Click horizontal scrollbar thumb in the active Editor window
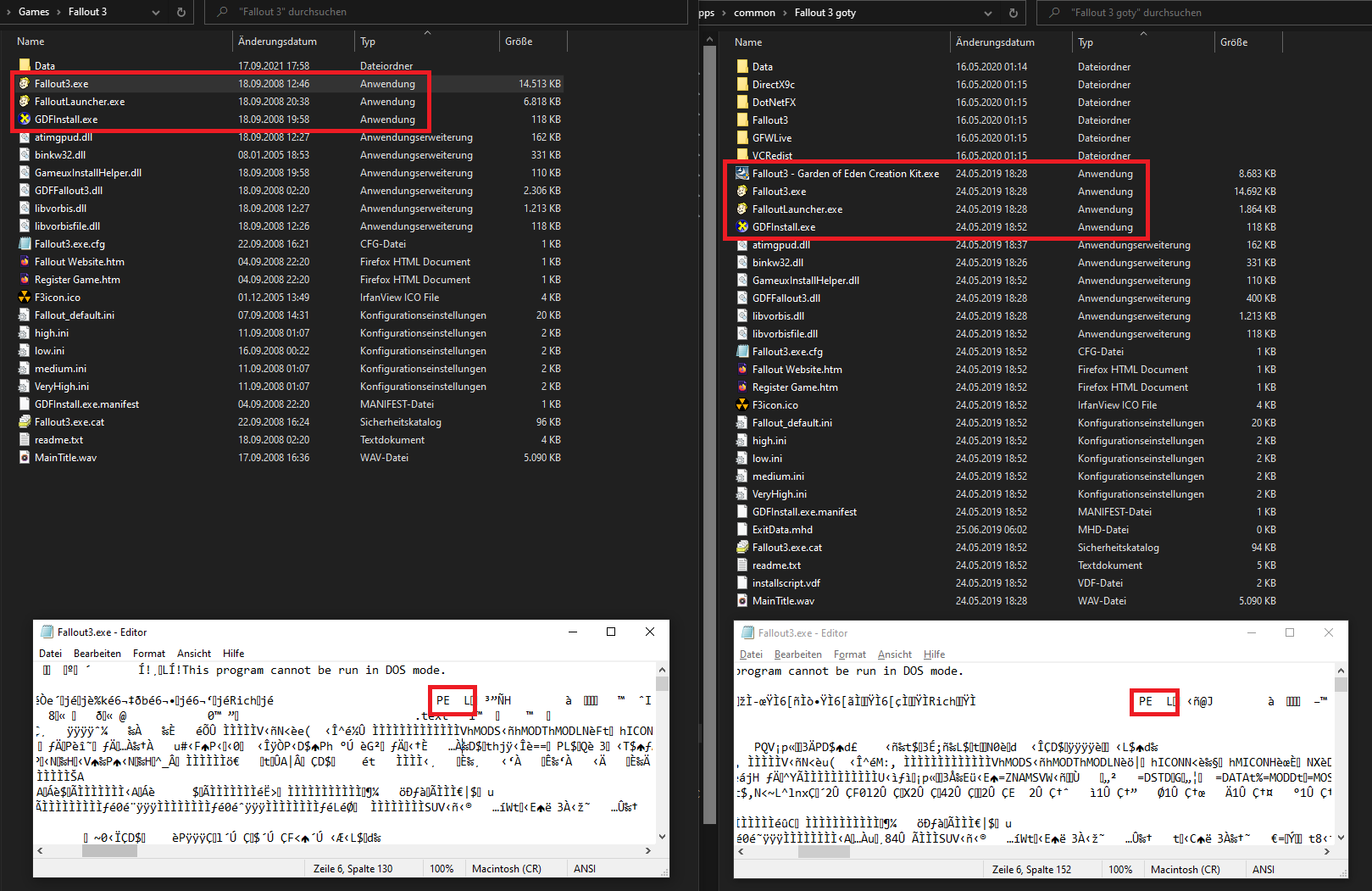This screenshot has width=1372, height=891. [x=109, y=850]
